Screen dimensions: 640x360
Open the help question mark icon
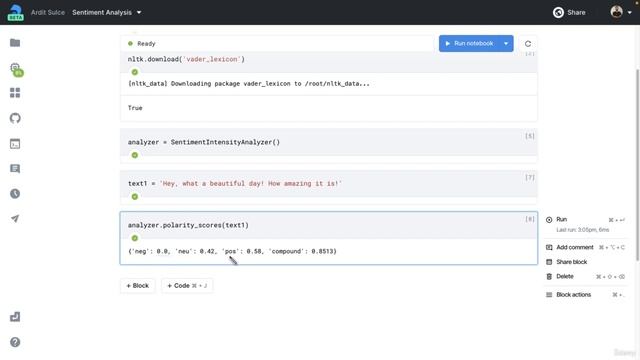(15, 342)
